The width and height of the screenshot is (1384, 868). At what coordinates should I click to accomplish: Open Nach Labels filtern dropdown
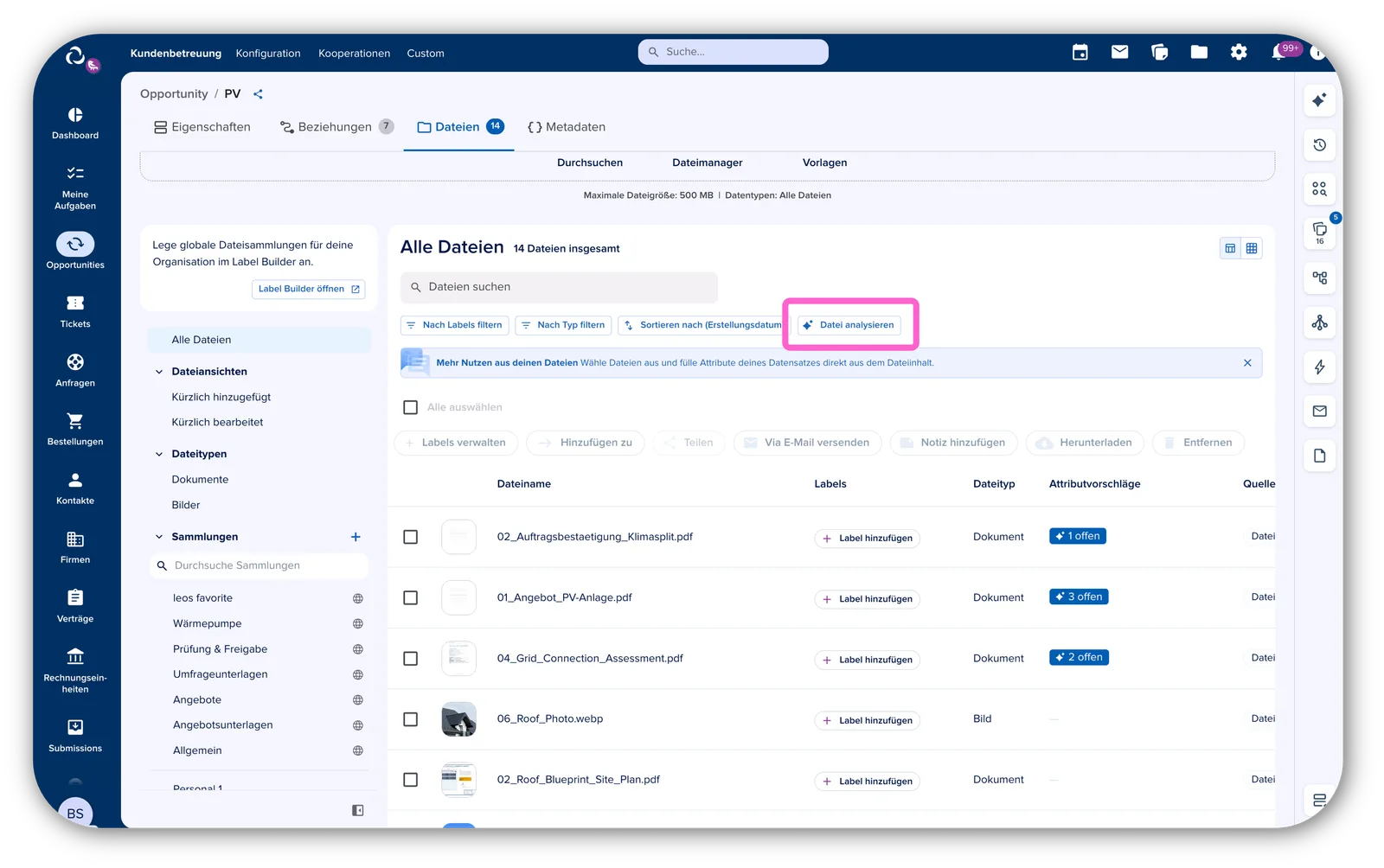point(454,325)
